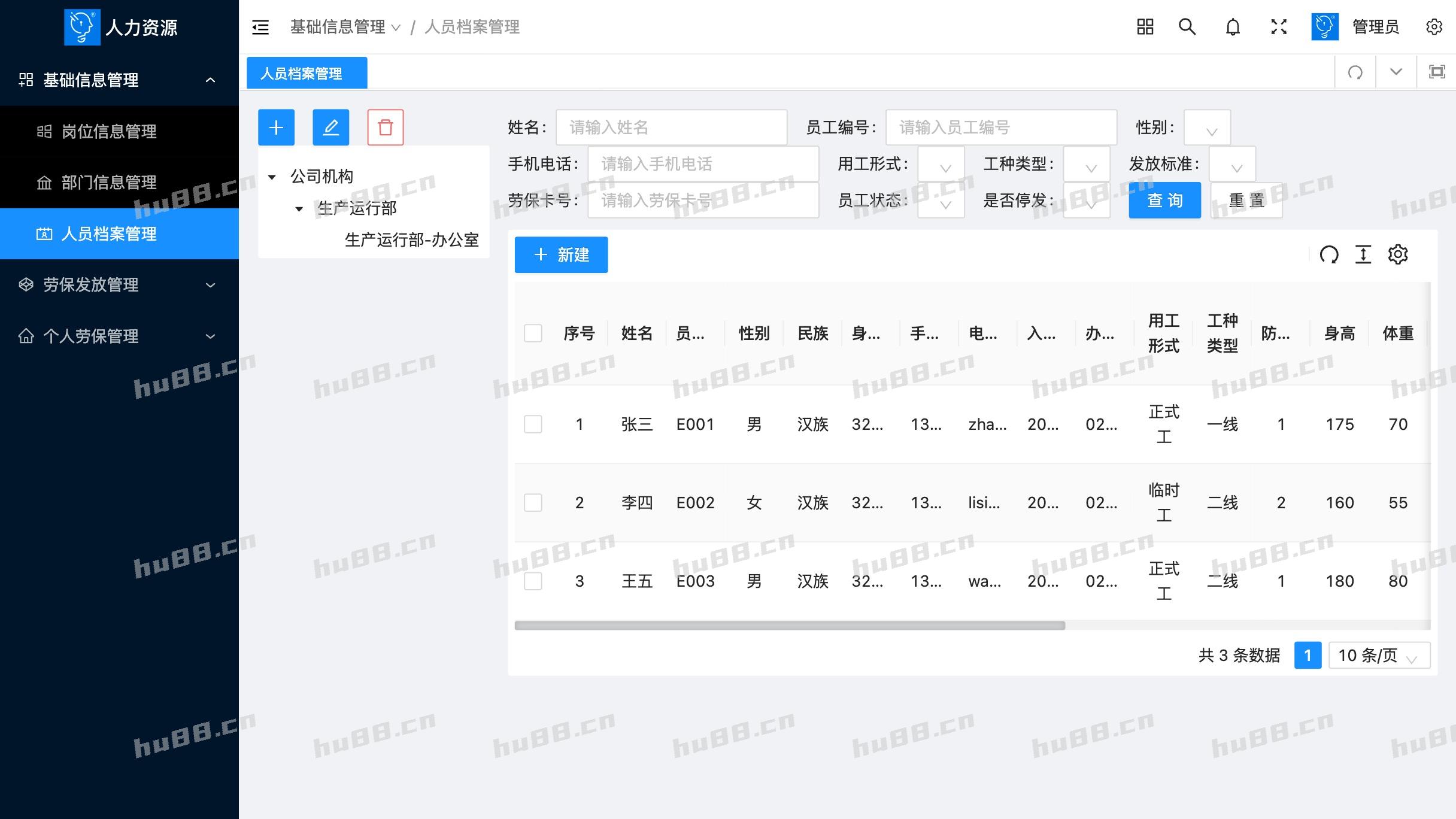Screen dimensions: 1456x819
Task: Check the row checkbox for 王五
Action: pyautogui.click(x=533, y=581)
